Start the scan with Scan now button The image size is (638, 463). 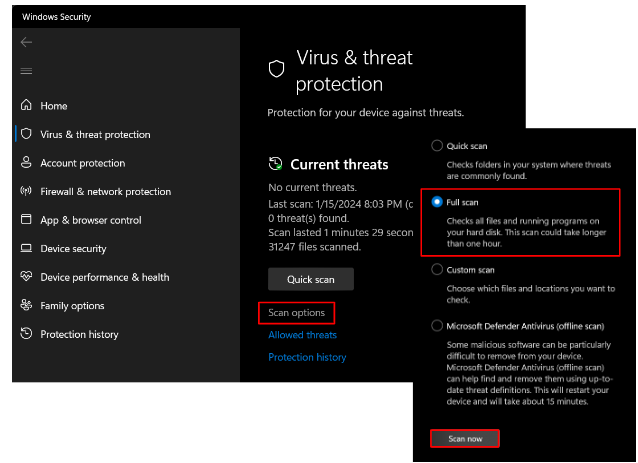[x=465, y=439]
